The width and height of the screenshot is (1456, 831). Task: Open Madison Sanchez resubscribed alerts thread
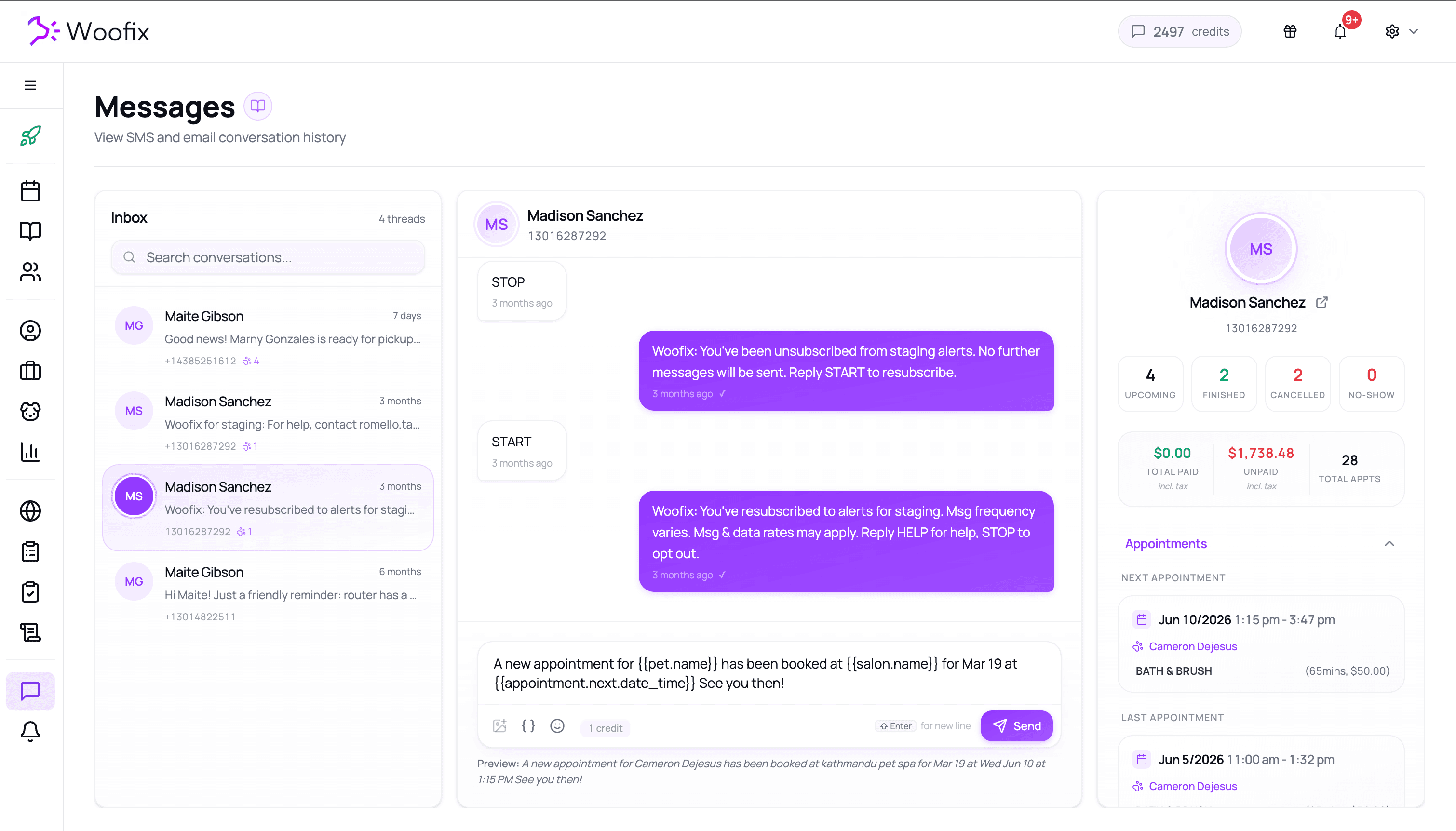coord(268,508)
